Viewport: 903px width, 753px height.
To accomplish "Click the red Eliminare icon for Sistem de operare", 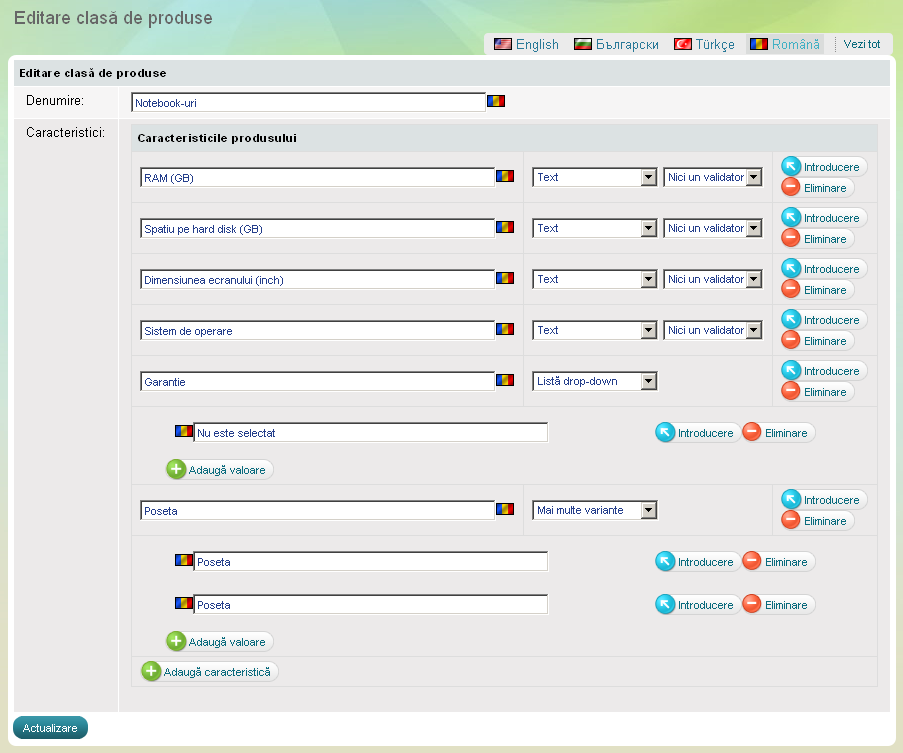I will [791, 340].
